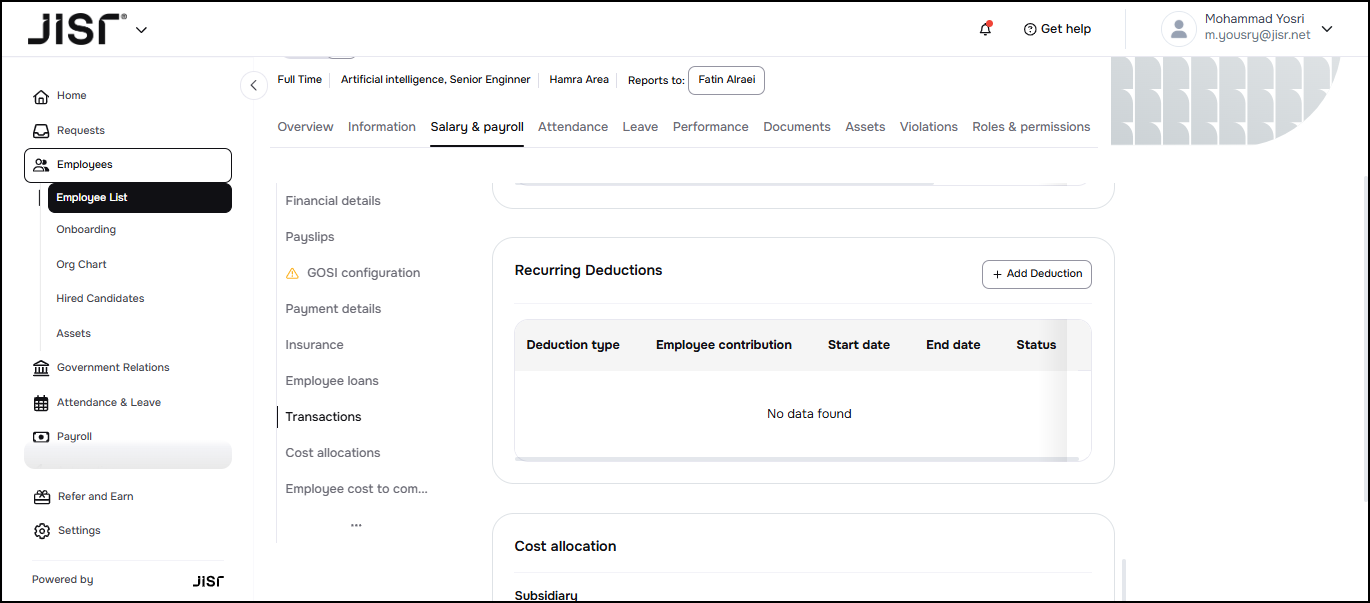The width and height of the screenshot is (1370, 603).
Task: Select GOSI configuration in side menu
Action: (363, 273)
